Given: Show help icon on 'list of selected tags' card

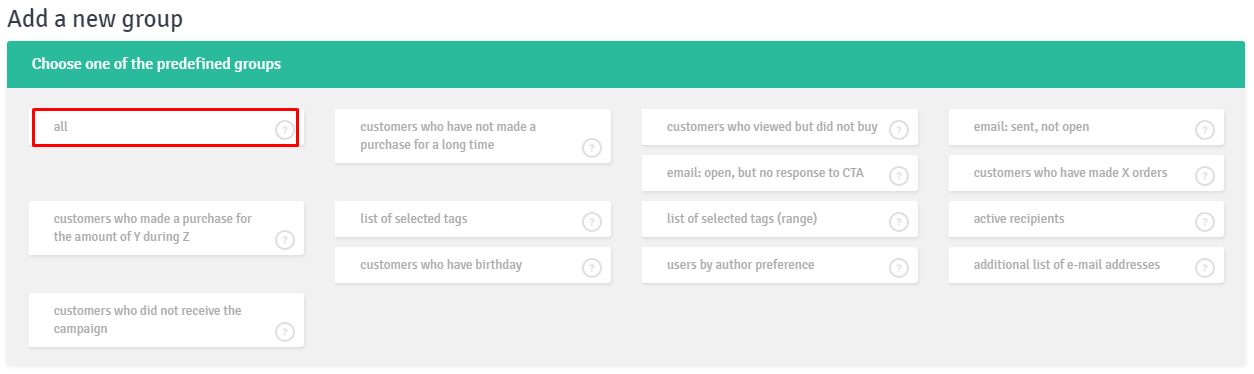Looking at the screenshot, I should pyautogui.click(x=591, y=222).
